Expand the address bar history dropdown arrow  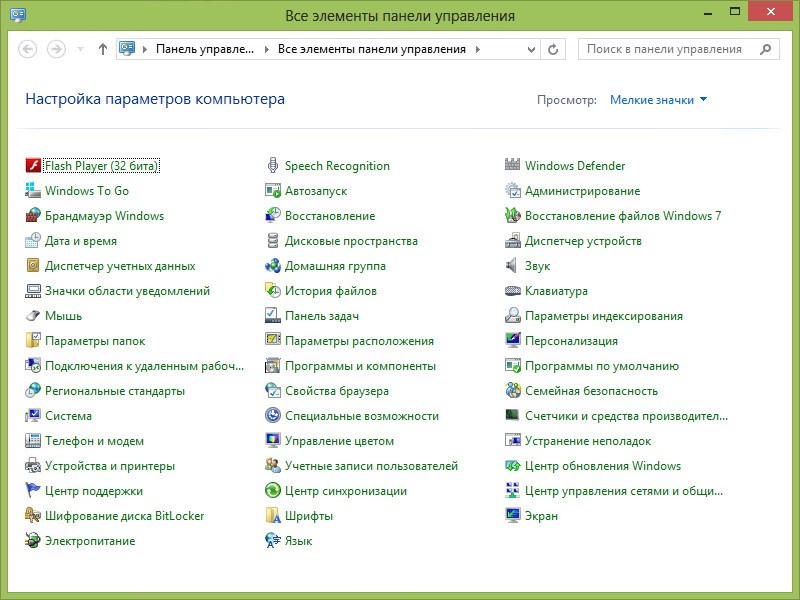click(x=531, y=49)
